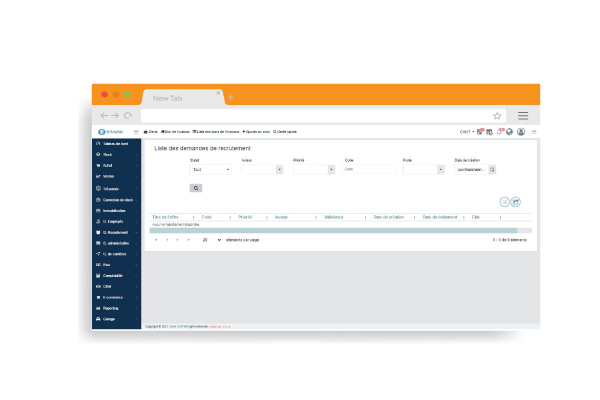Viewport: 600px width, 400px height.
Task: Expand the G. Recrutement sidebar menu
Action: point(116,232)
